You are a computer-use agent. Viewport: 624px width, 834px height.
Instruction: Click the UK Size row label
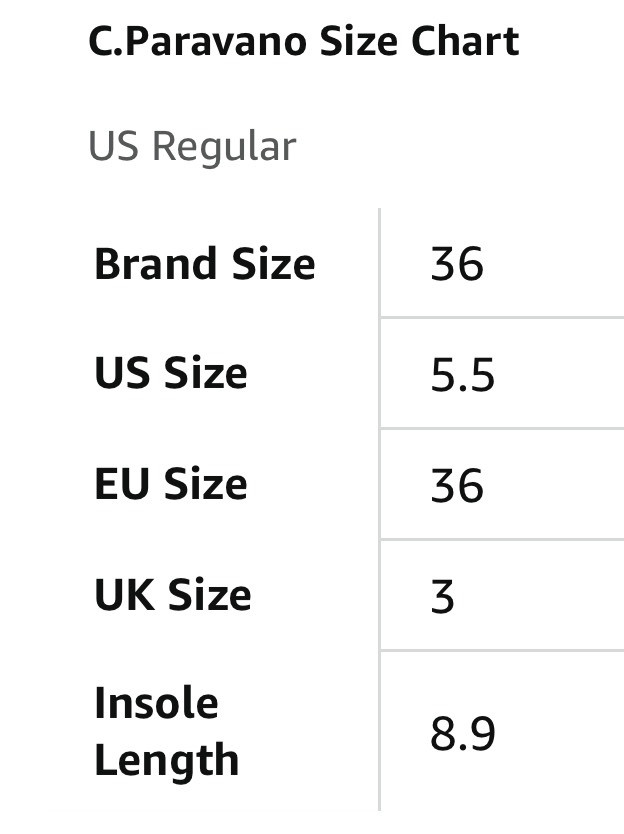[172, 596]
